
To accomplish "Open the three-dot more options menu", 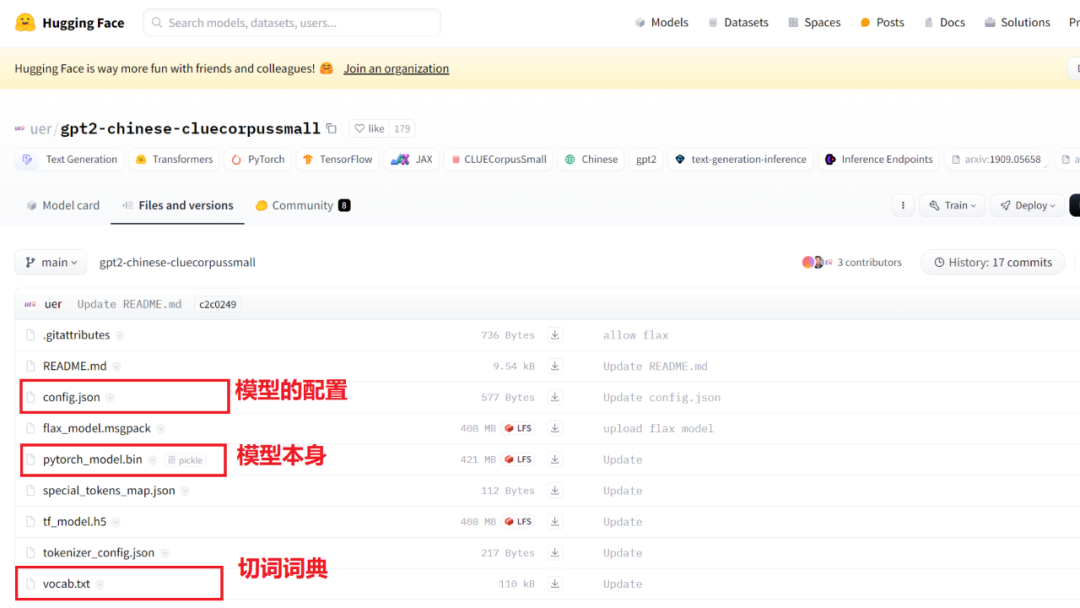I will tap(903, 205).
